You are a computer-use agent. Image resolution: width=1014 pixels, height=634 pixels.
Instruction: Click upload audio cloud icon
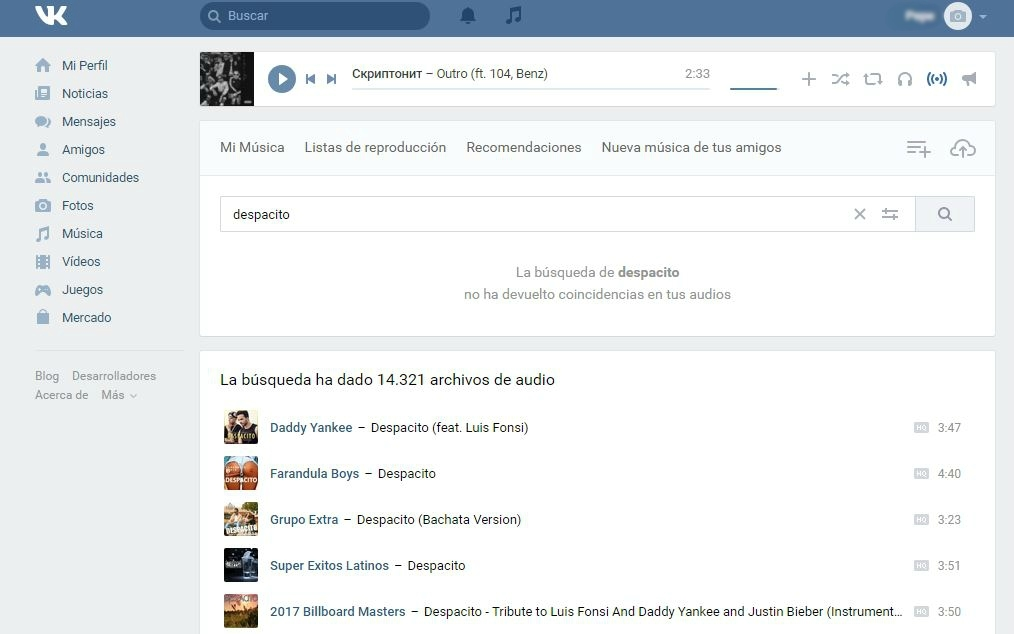tap(963, 148)
